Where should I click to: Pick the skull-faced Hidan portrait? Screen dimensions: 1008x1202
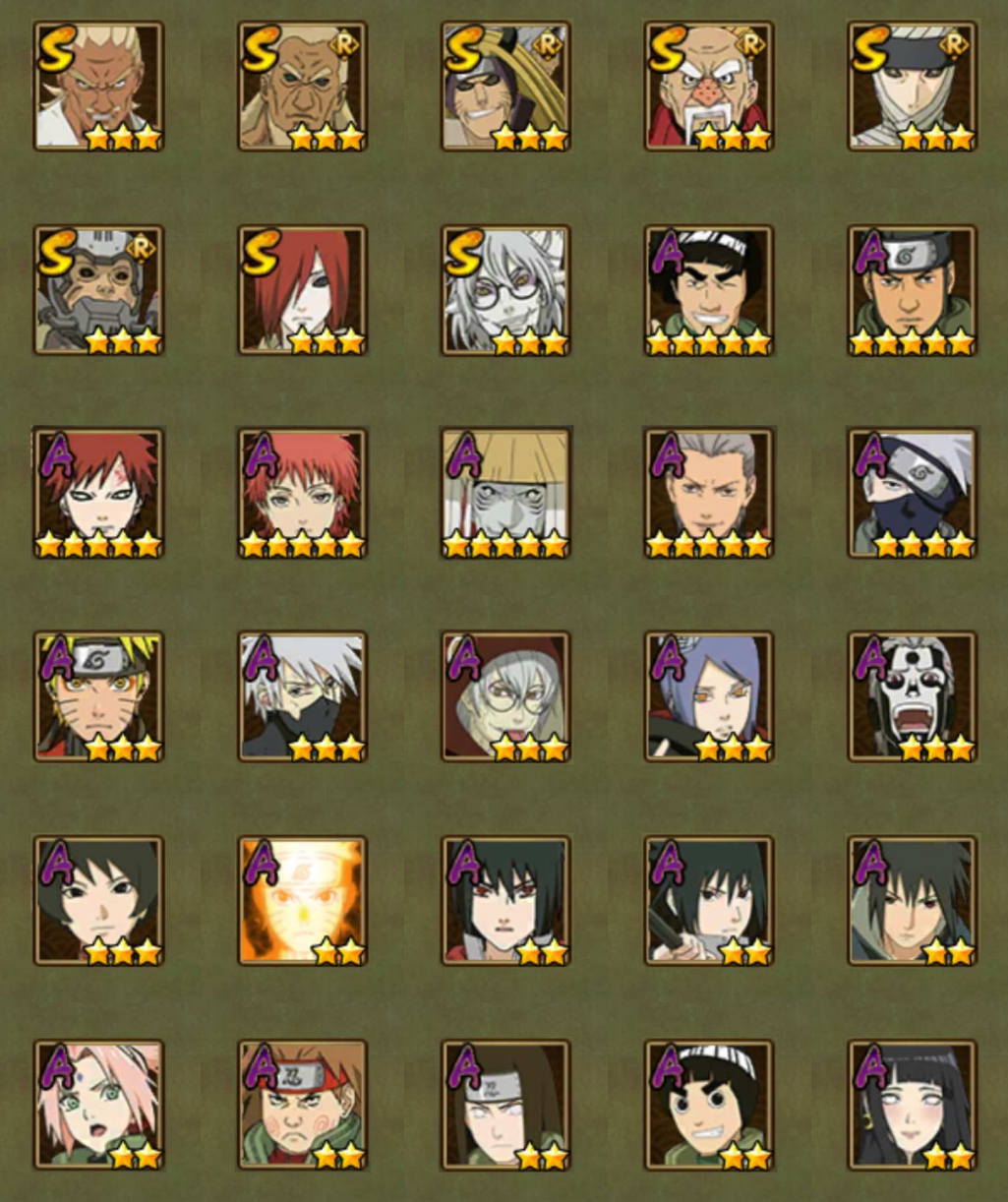913,696
